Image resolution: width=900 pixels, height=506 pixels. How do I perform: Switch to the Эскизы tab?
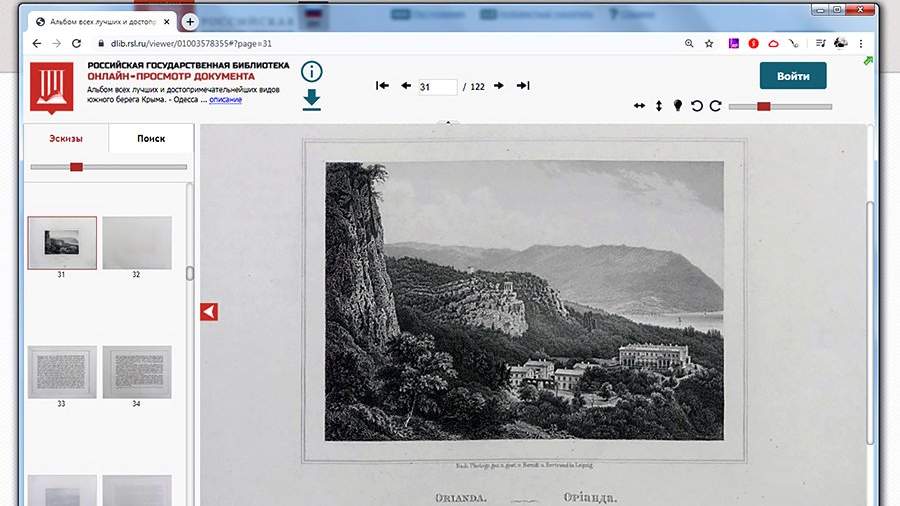66,139
